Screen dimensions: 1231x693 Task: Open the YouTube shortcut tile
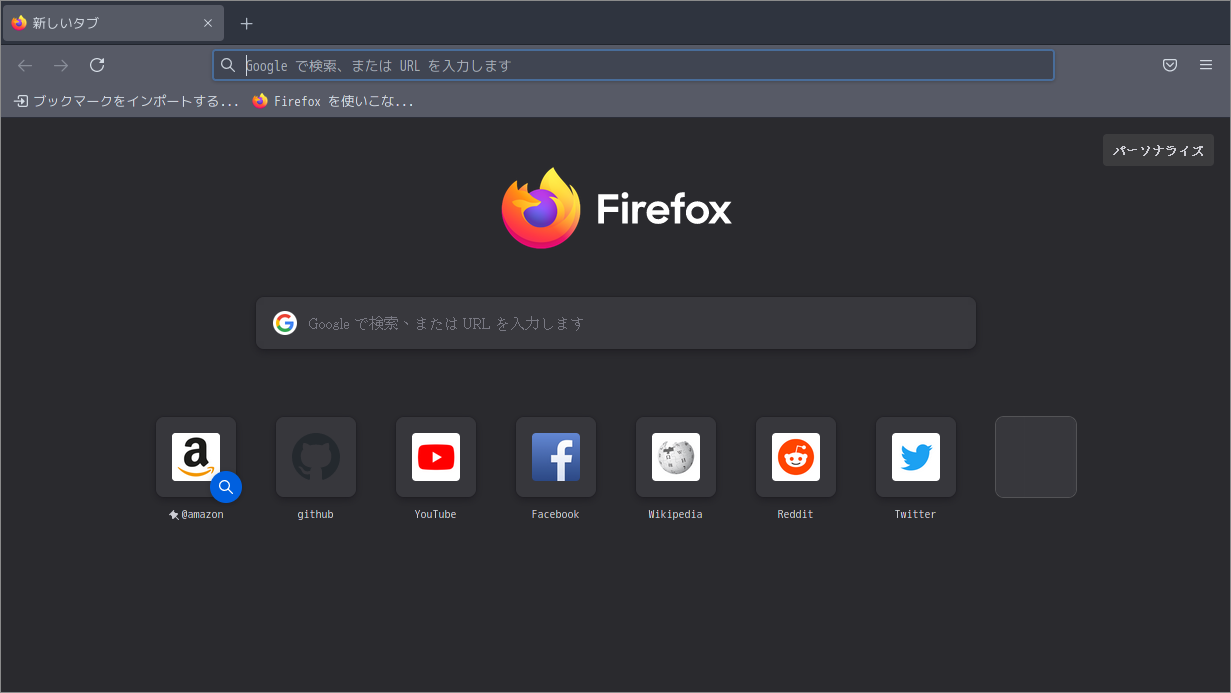(x=436, y=457)
